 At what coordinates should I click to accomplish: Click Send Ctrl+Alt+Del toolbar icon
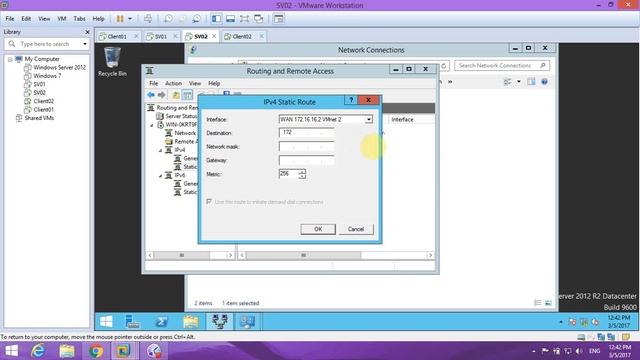click(148, 19)
